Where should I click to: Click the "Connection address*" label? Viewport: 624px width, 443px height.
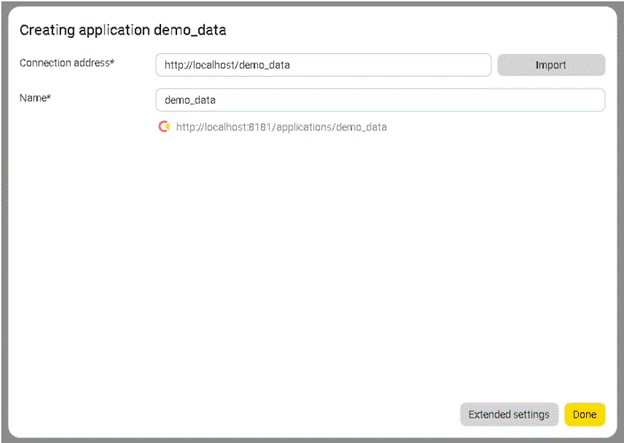66,64
